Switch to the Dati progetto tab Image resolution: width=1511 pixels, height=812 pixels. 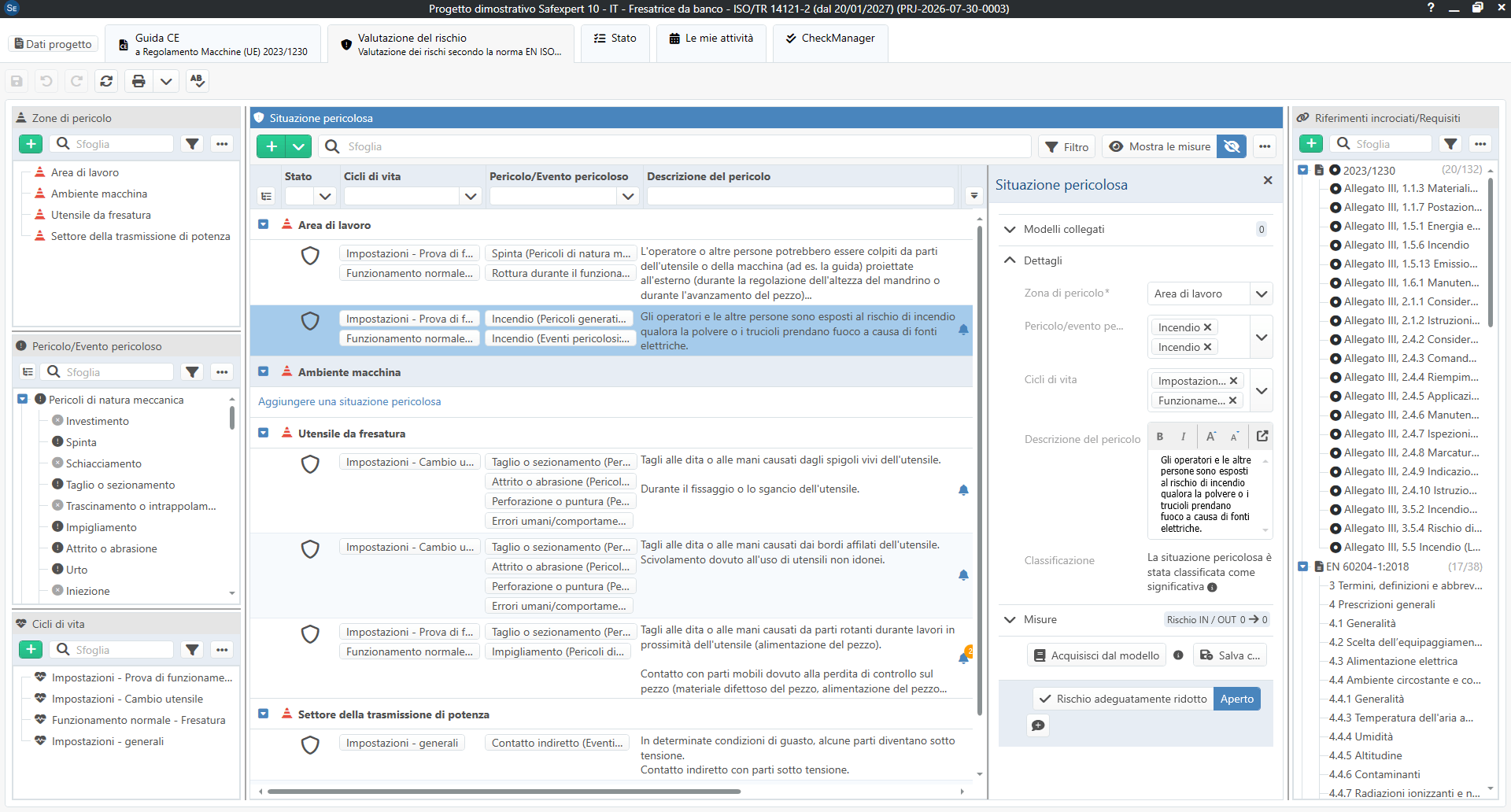[x=54, y=44]
